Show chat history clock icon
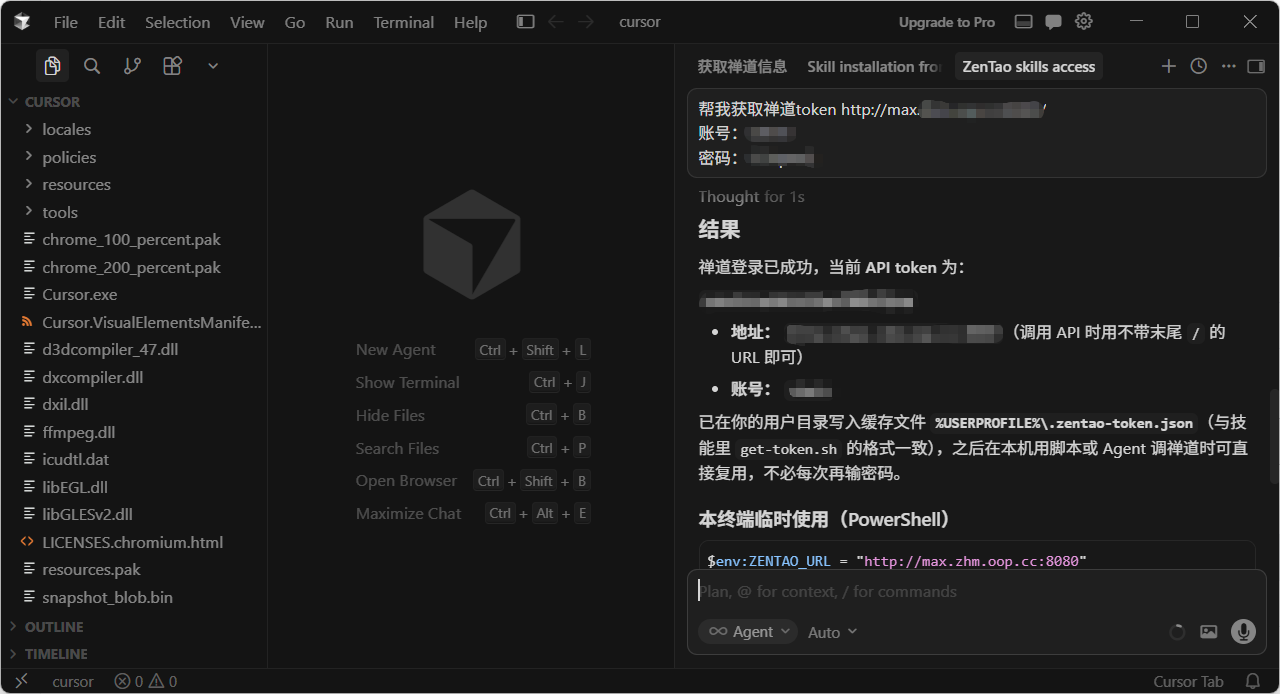The height and width of the screenshot is (694, 1280). coord(1198,66)
